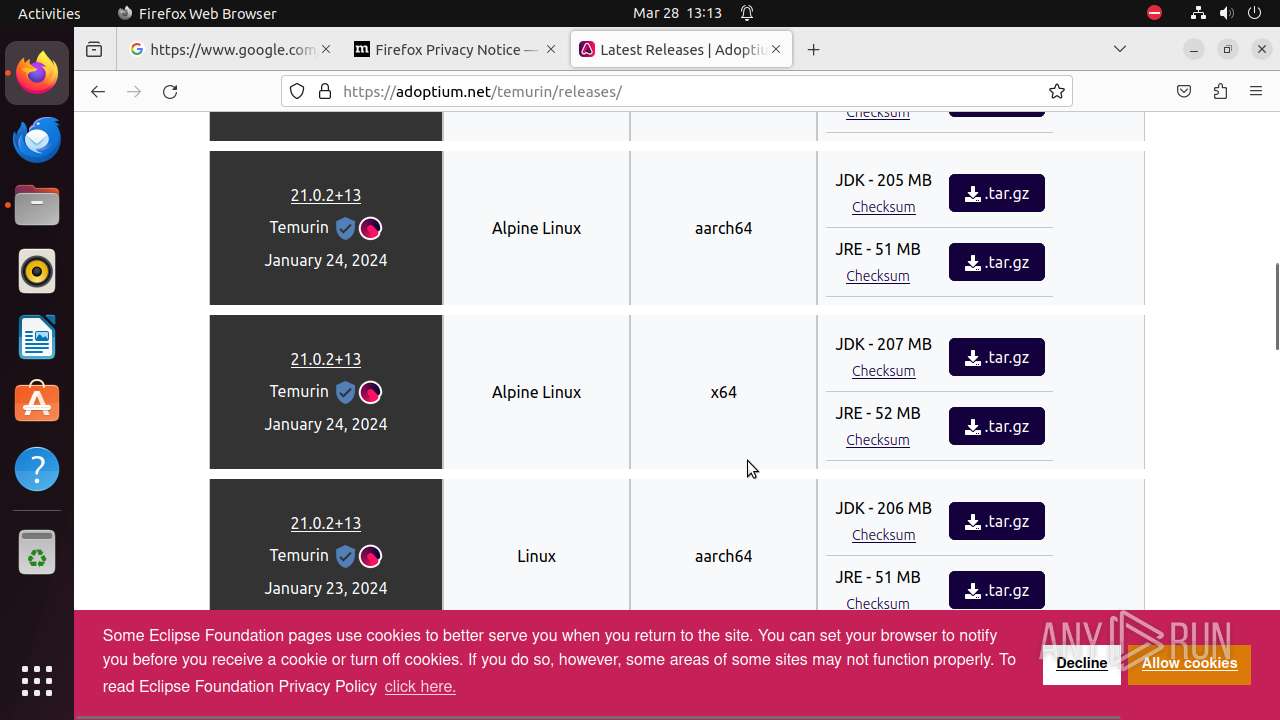
Task: Select the Latest Releases Adoptium tab
Action: click(681, 49)
